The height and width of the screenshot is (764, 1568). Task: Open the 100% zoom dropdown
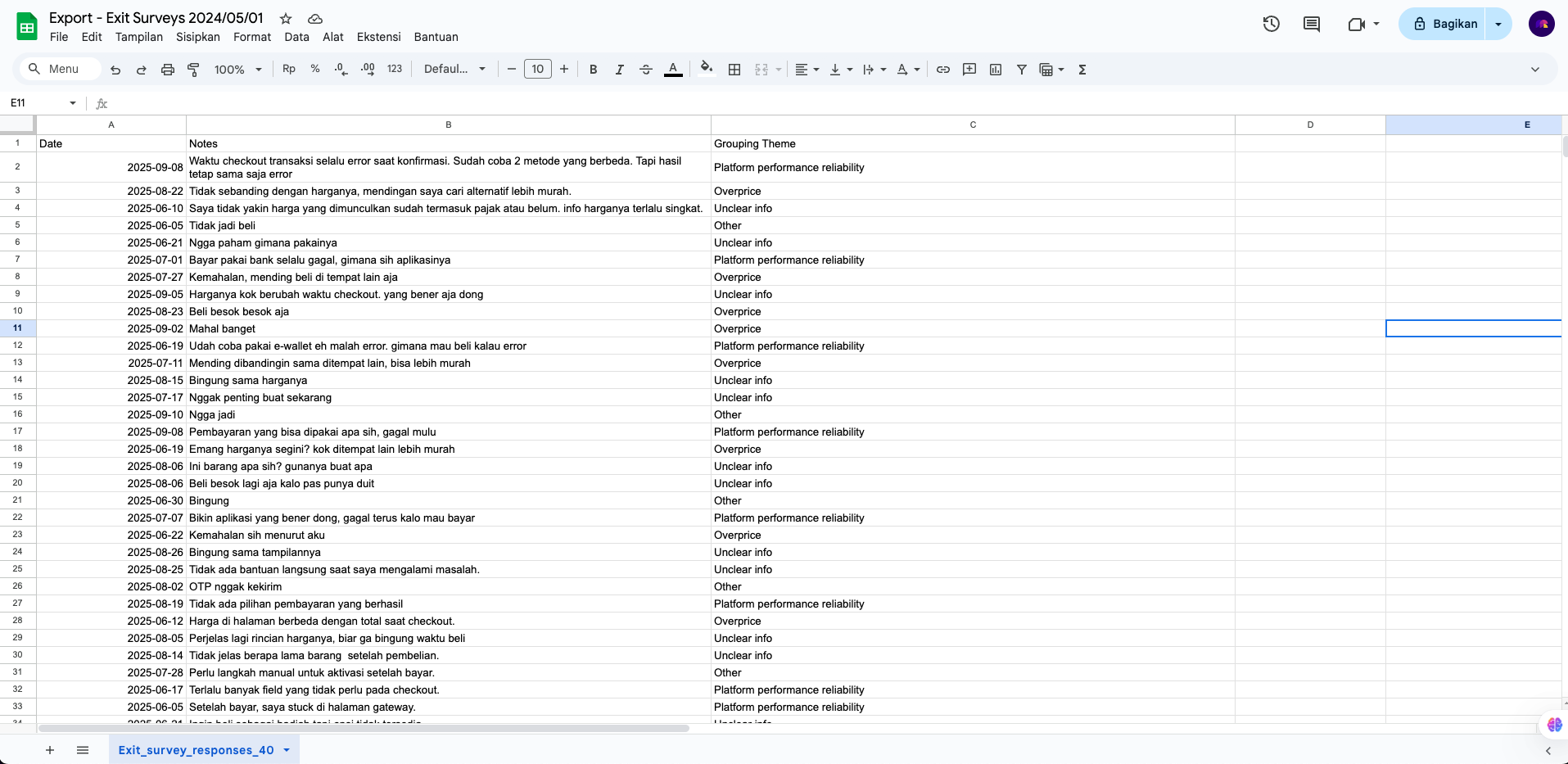(x=237, y=70)
